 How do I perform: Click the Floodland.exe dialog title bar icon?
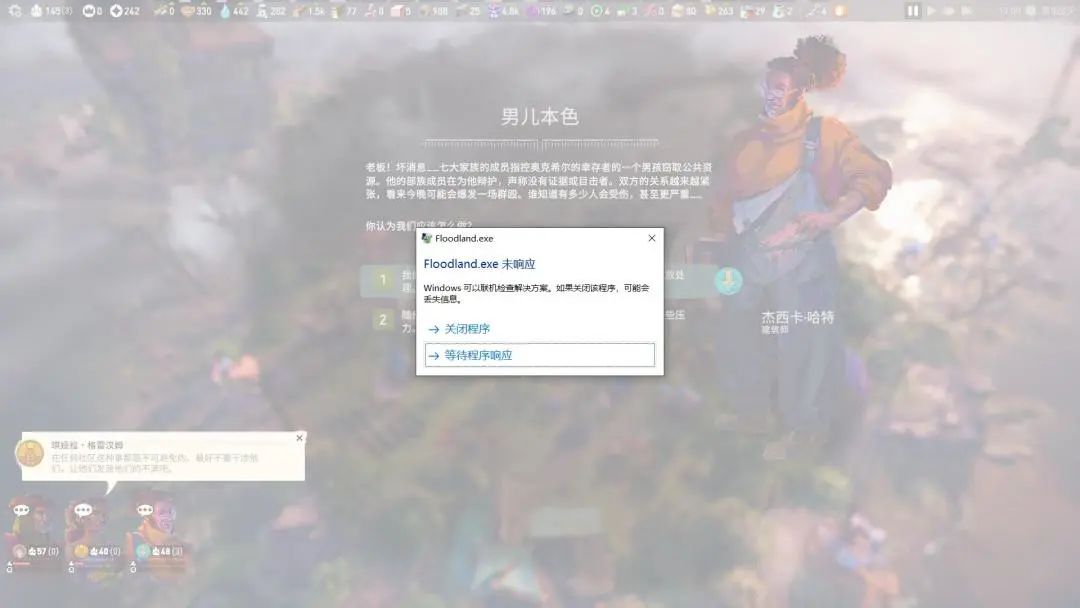click(427, 238)
